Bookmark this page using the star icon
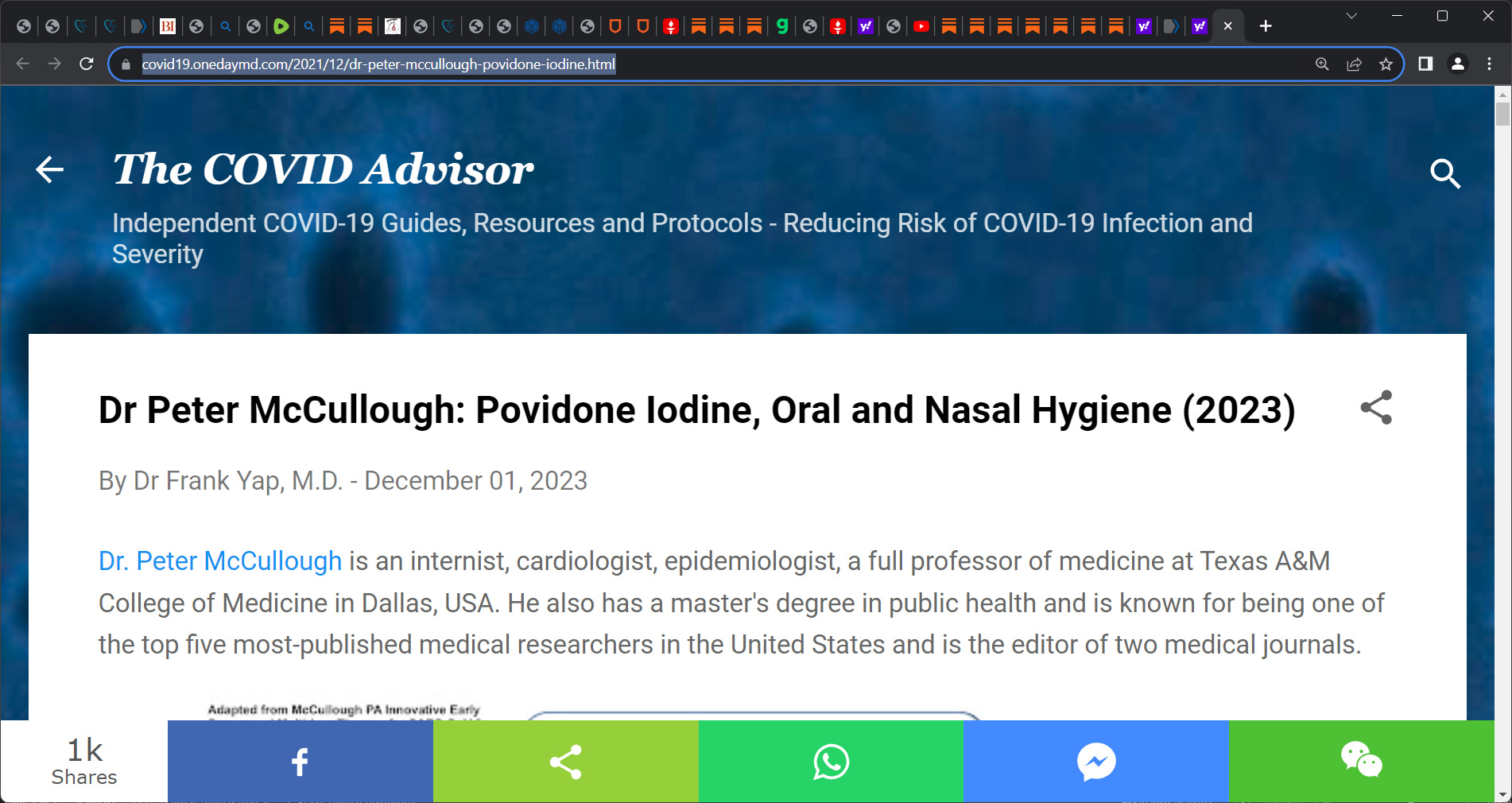Screen dimensions: 1512x803 tap(1385, 64)
